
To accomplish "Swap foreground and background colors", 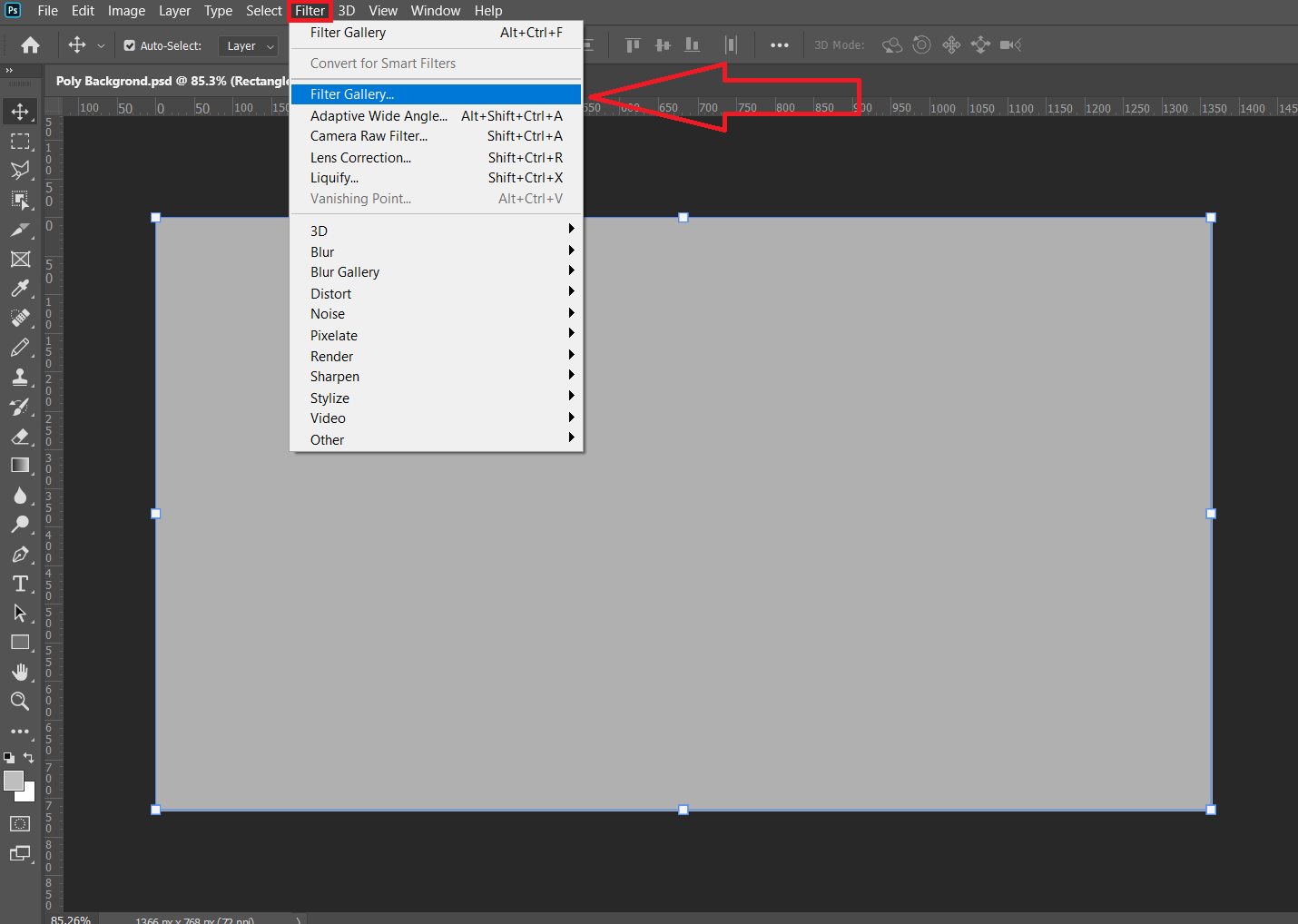I will (x=29, y=757).
